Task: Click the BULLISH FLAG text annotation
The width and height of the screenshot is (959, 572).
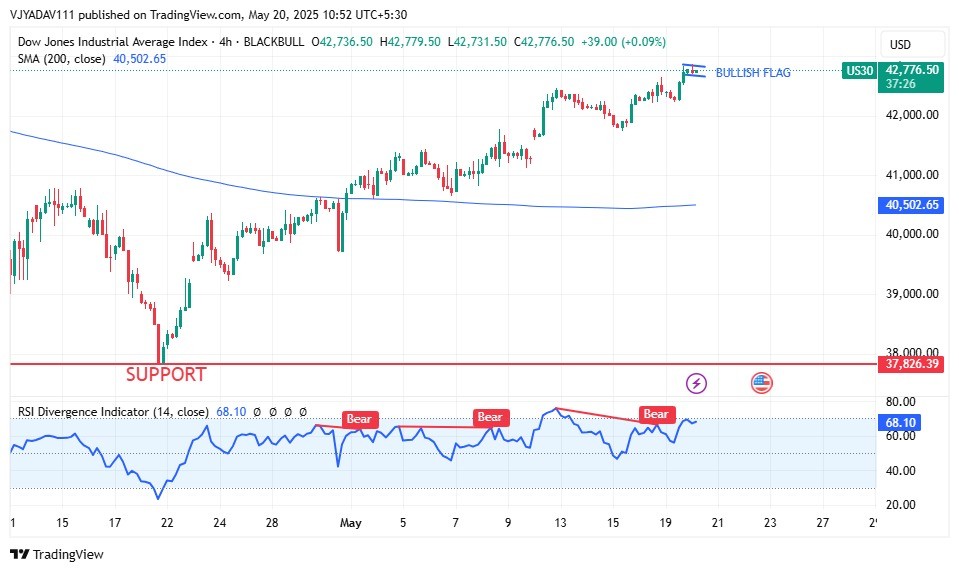Action: point(753,73)
